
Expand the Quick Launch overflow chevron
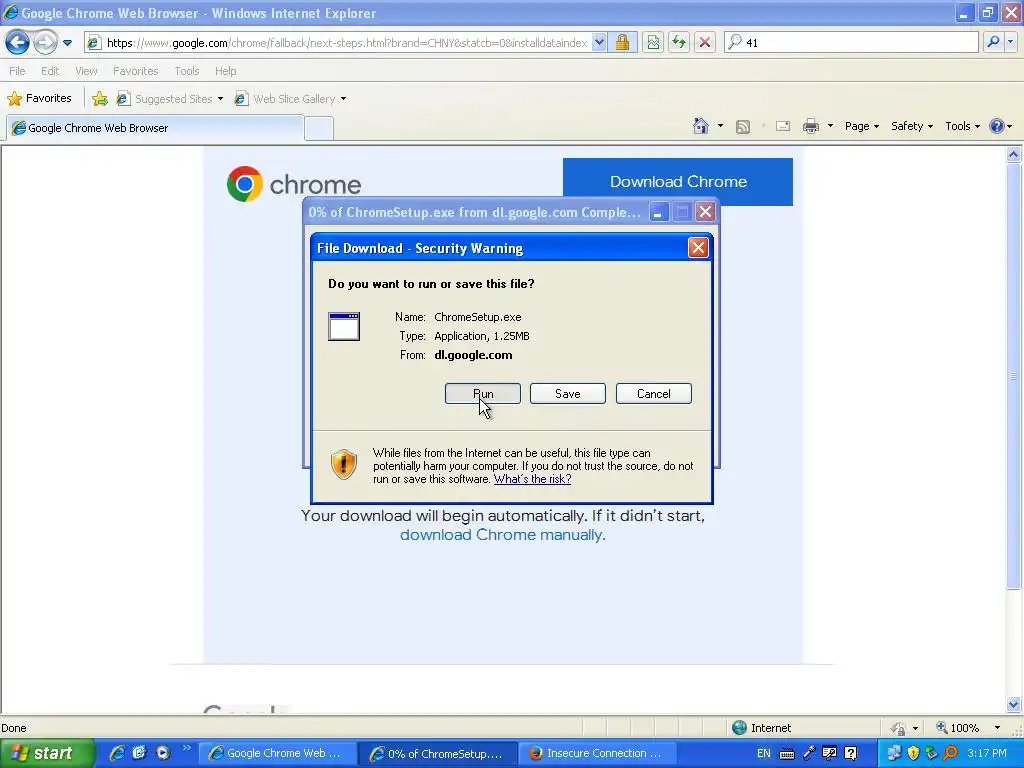click(186, 748)
